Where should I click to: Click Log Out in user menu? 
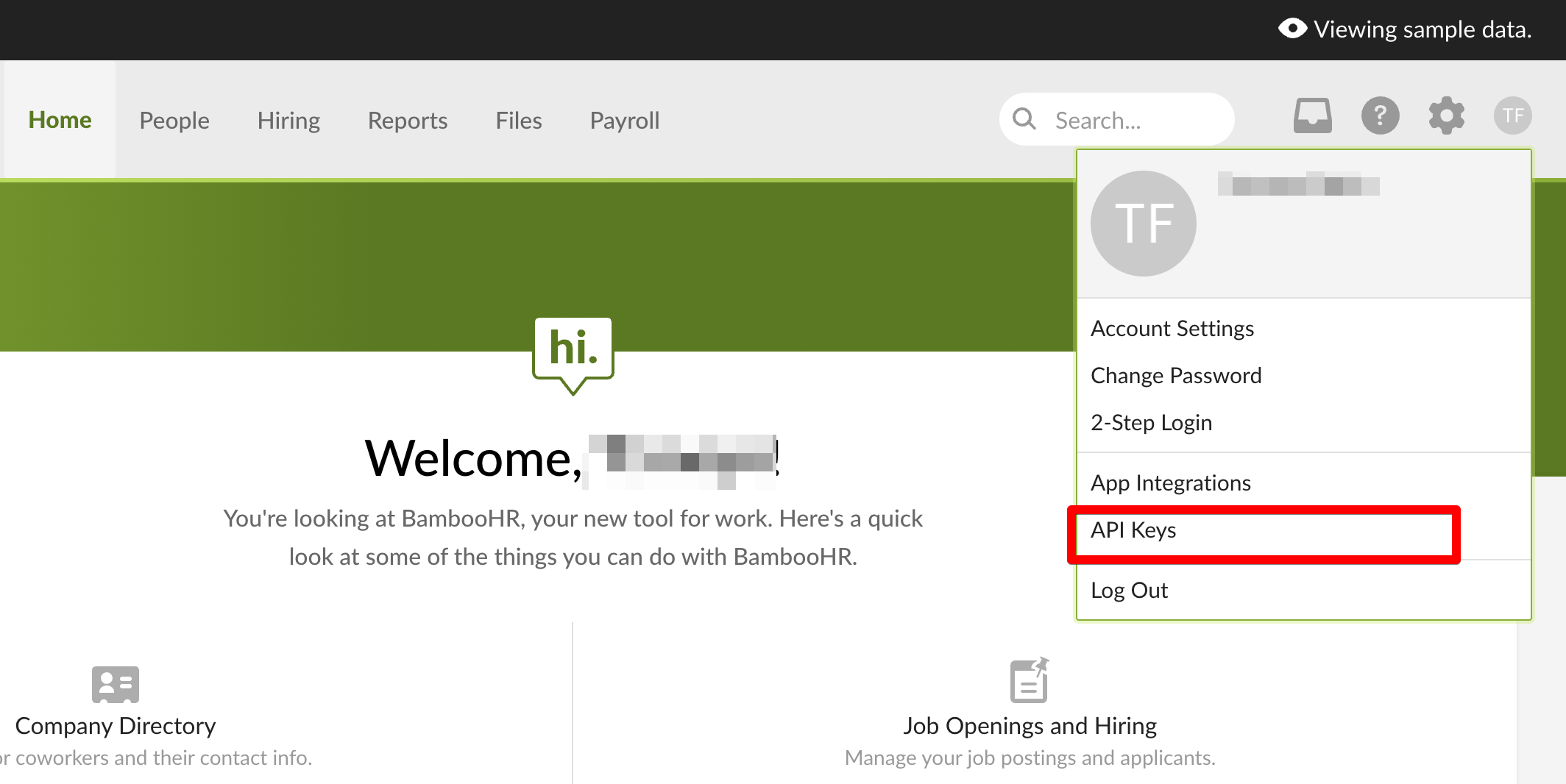(x=1129, y=591)
